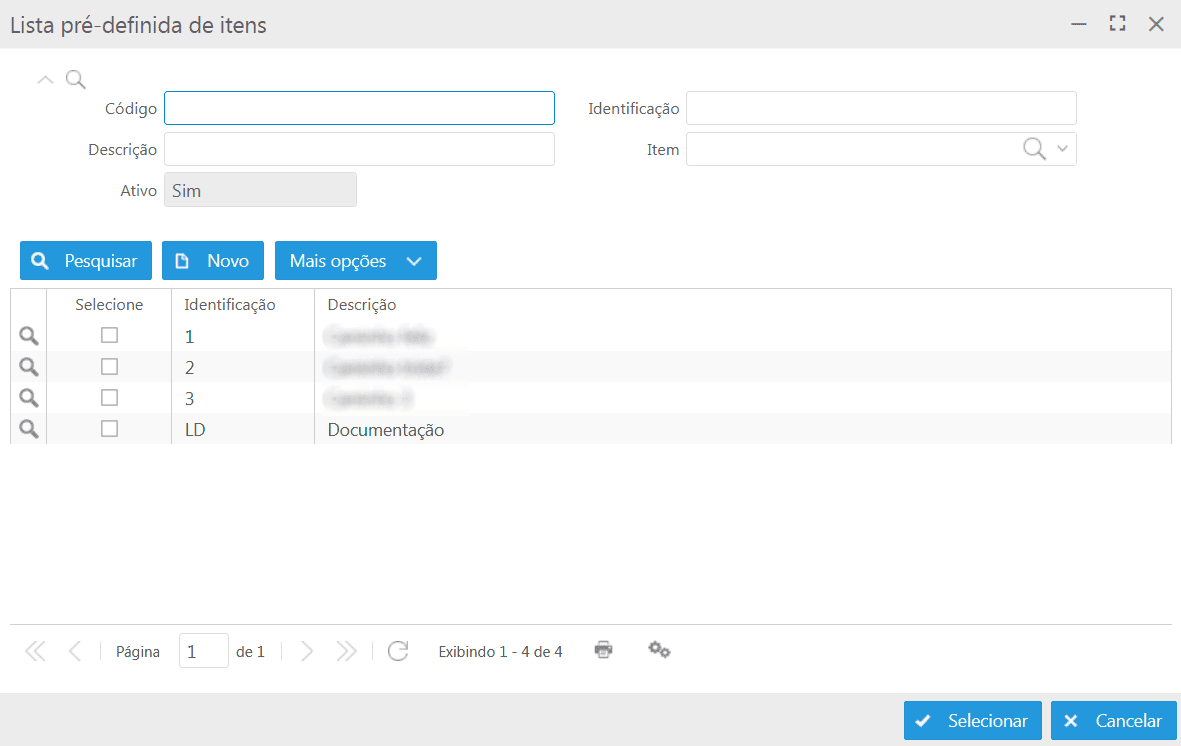The height and width of the screenshot is (746, 1181).
Task: Expand the Mais opções dropdown
Action: [355, 261]
